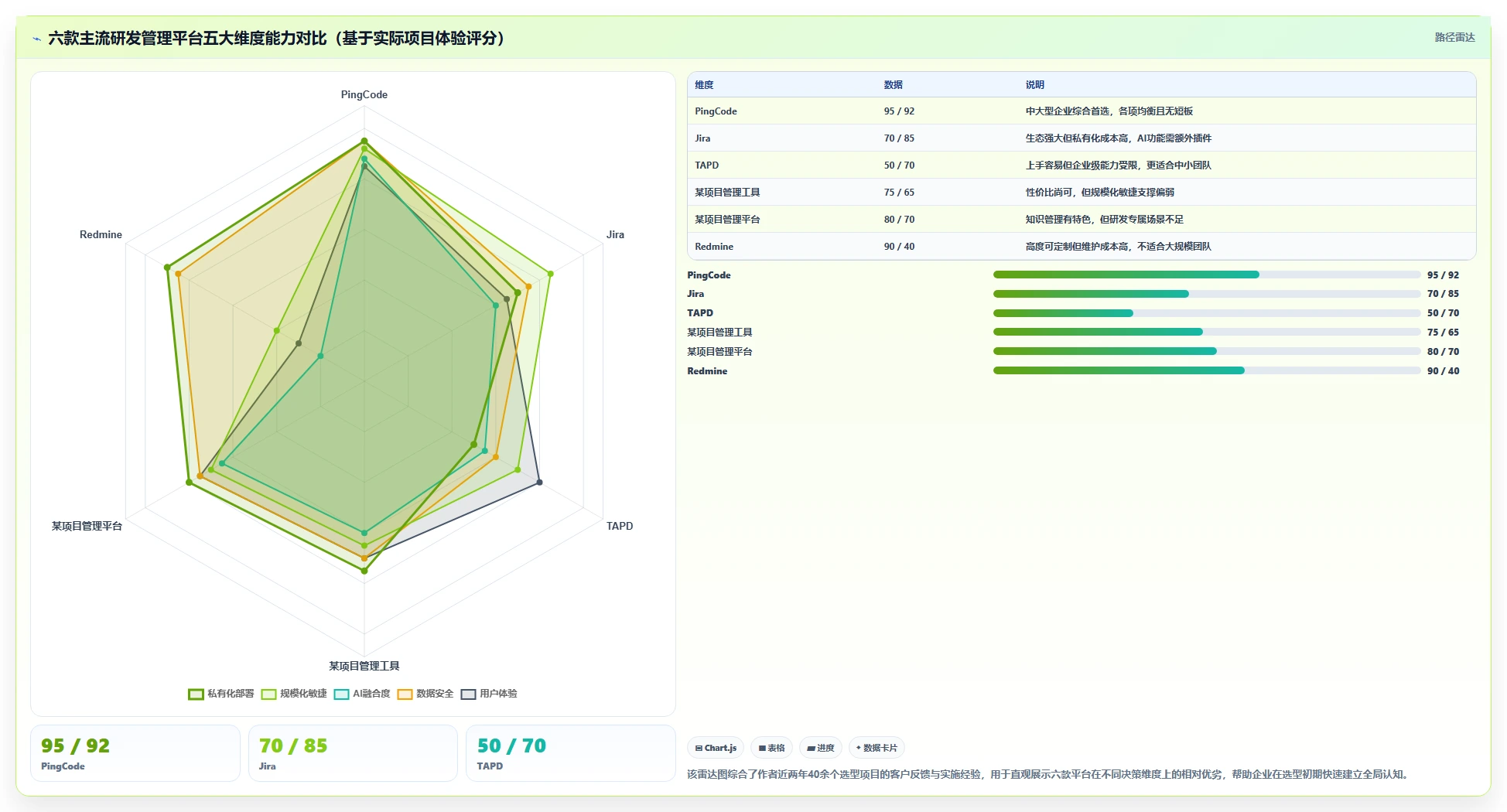Click the 90 / 40 value beside Redmine bar

[x=1443, y=371]
